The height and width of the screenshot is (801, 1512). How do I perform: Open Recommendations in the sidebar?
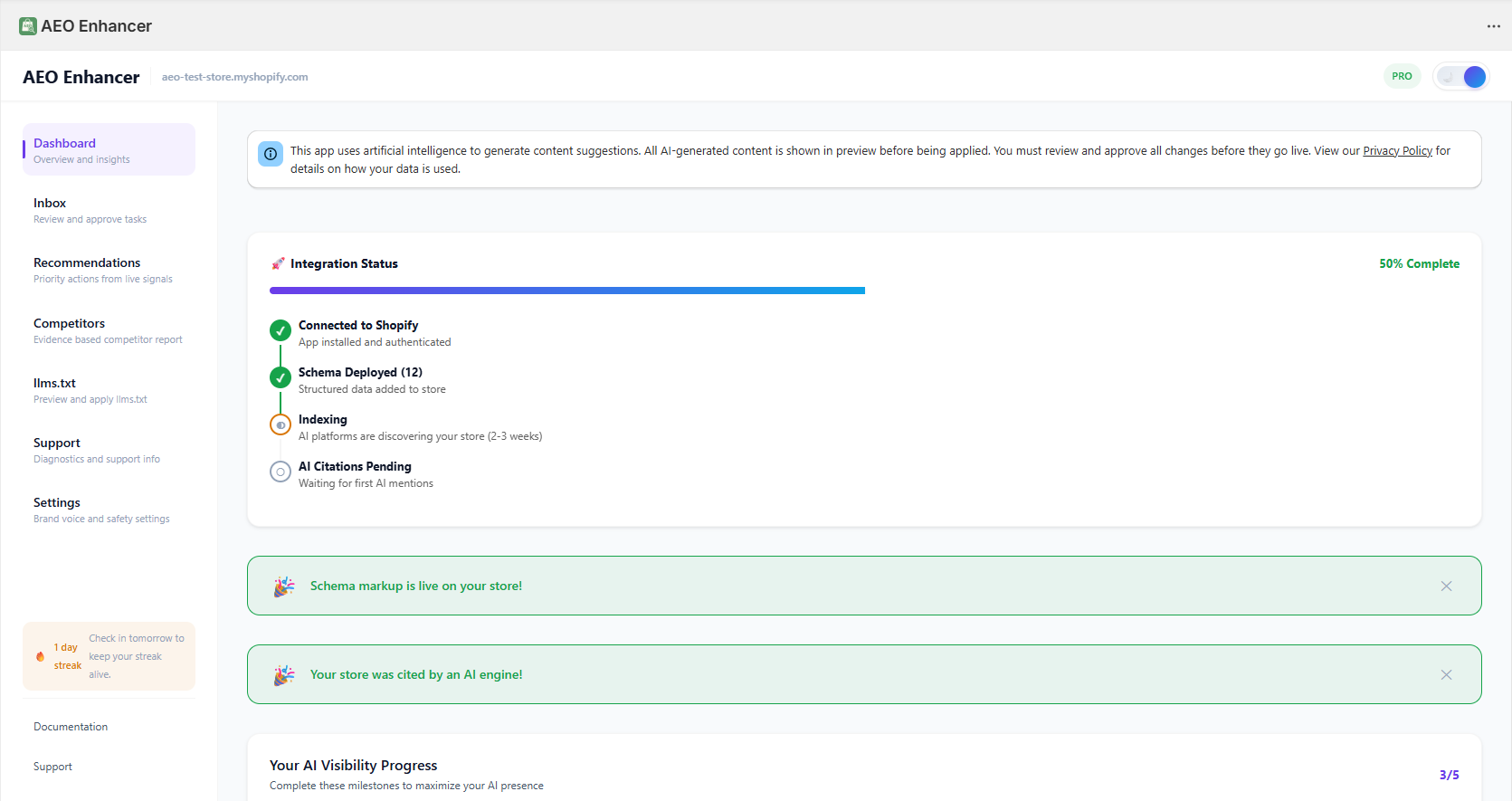pos(109,270)
